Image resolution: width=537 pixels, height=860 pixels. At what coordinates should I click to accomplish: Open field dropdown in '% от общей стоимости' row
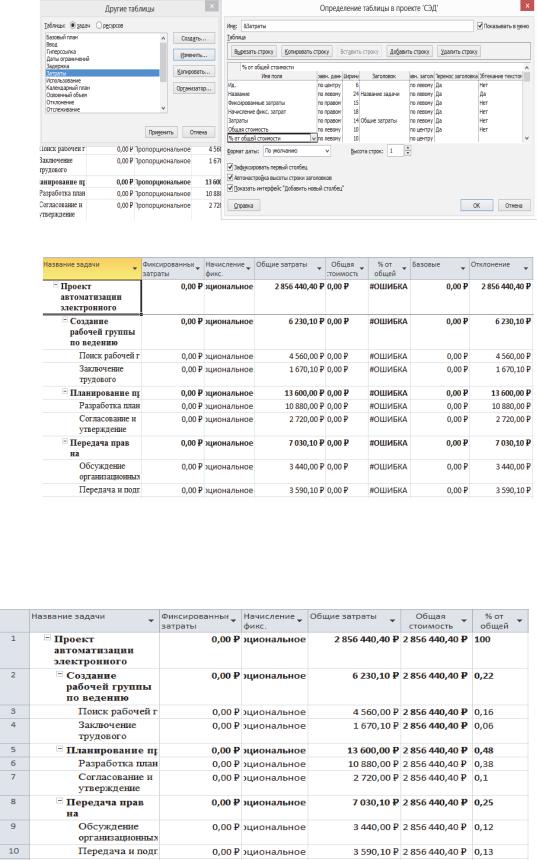pos(314,139)
